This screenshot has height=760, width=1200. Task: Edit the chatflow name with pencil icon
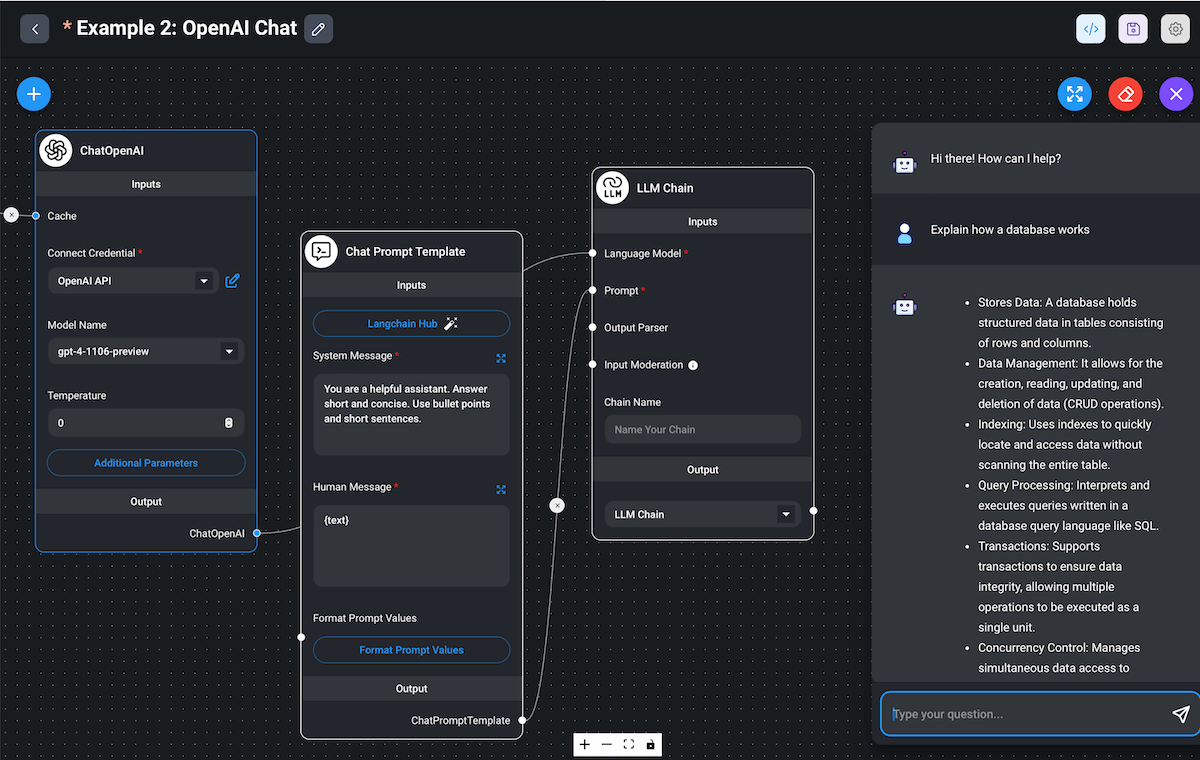click(319, 29)
